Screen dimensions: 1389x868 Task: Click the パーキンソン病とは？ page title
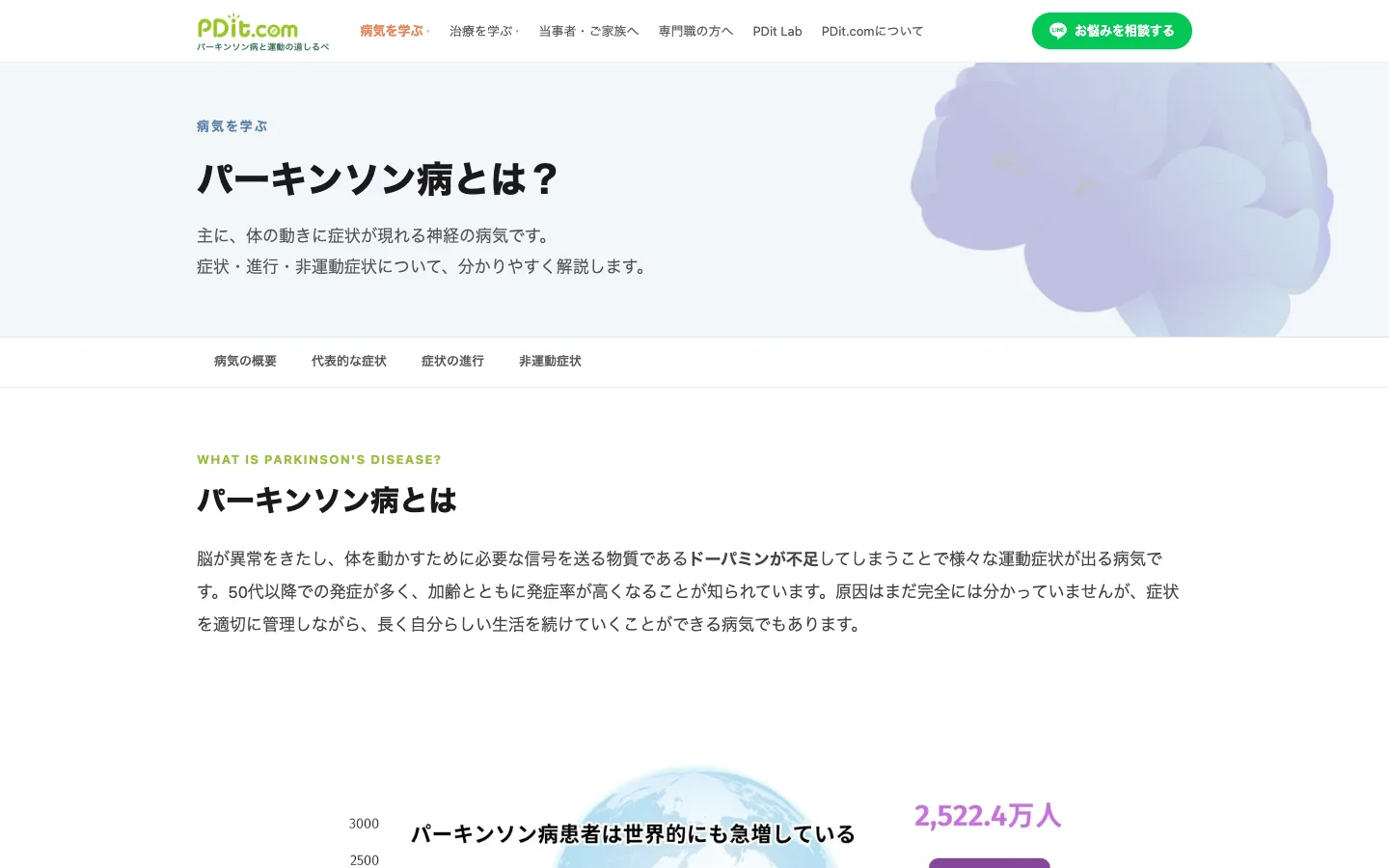pos(377,179)
